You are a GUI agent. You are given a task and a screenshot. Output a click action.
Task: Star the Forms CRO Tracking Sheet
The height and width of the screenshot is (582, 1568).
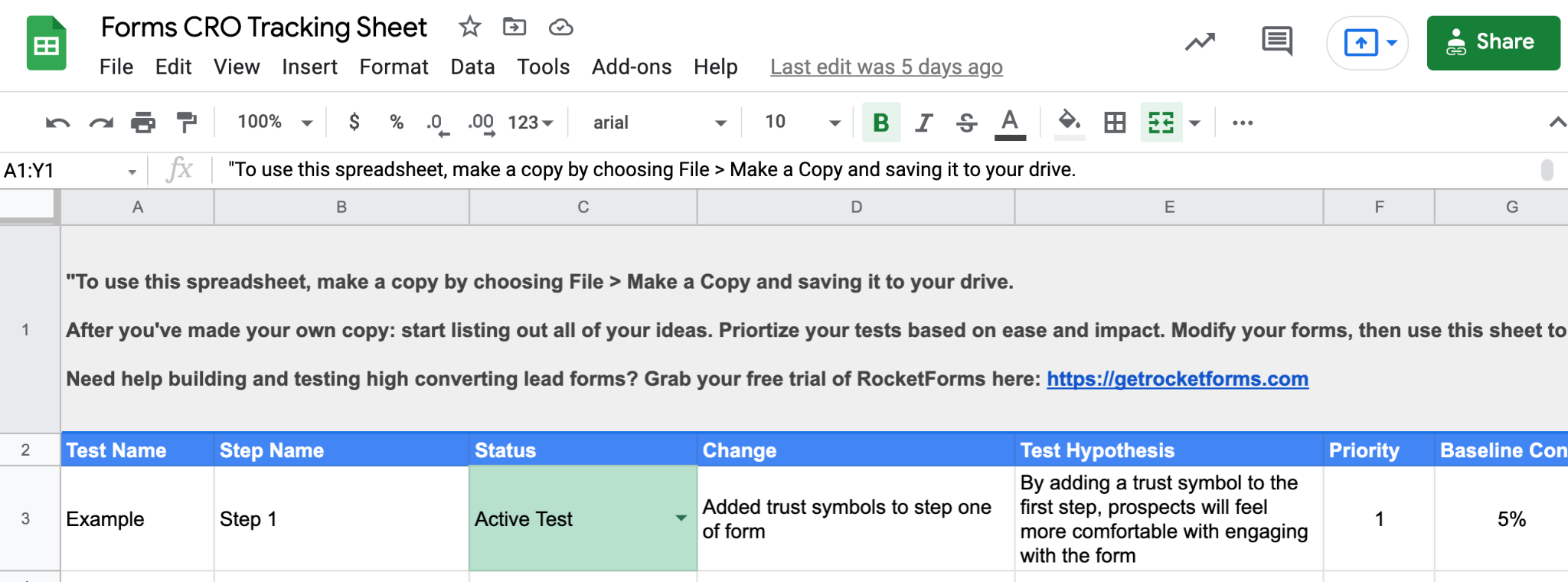[469, 27]
